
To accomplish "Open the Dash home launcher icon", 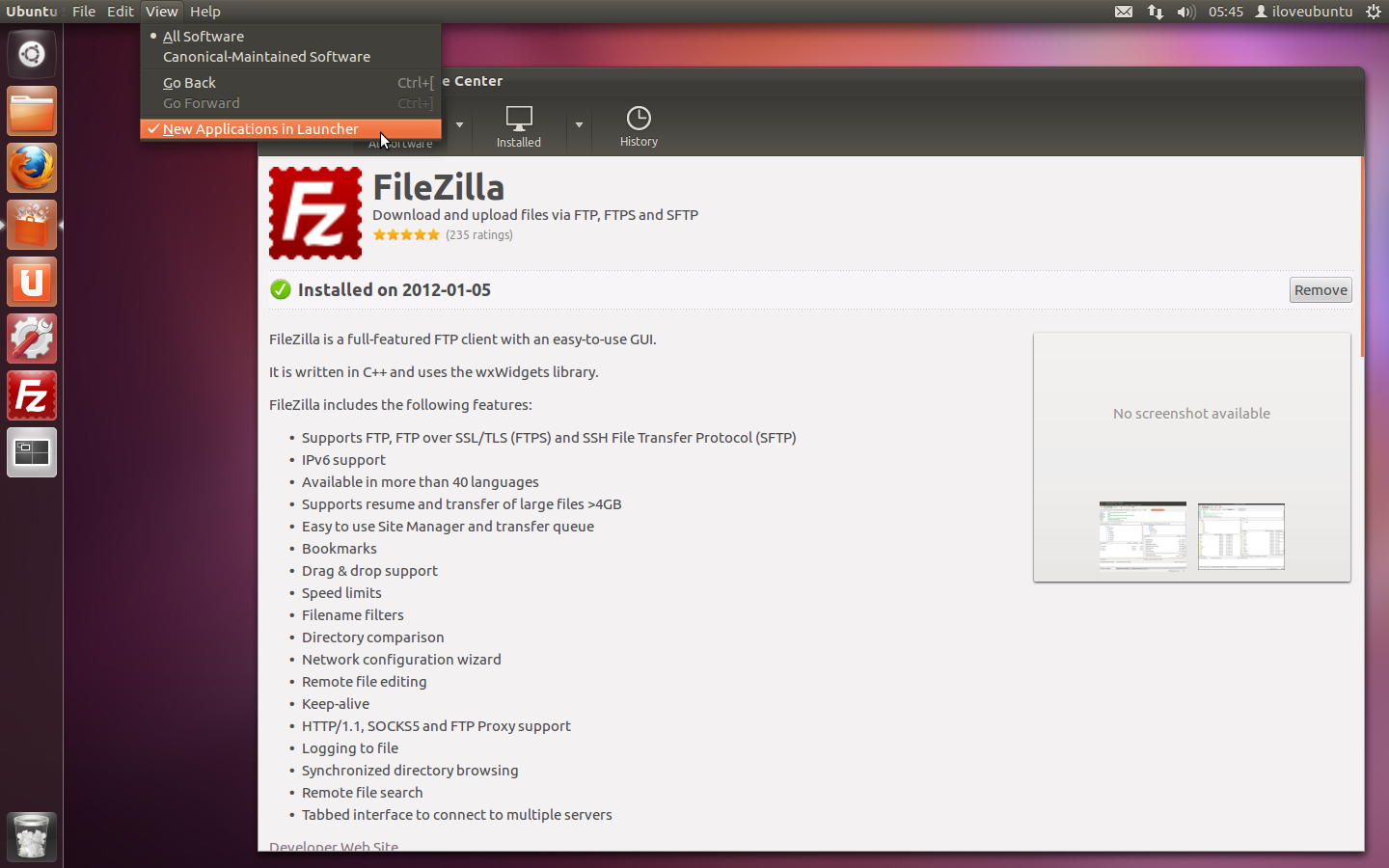I will (x=32, y=54).
